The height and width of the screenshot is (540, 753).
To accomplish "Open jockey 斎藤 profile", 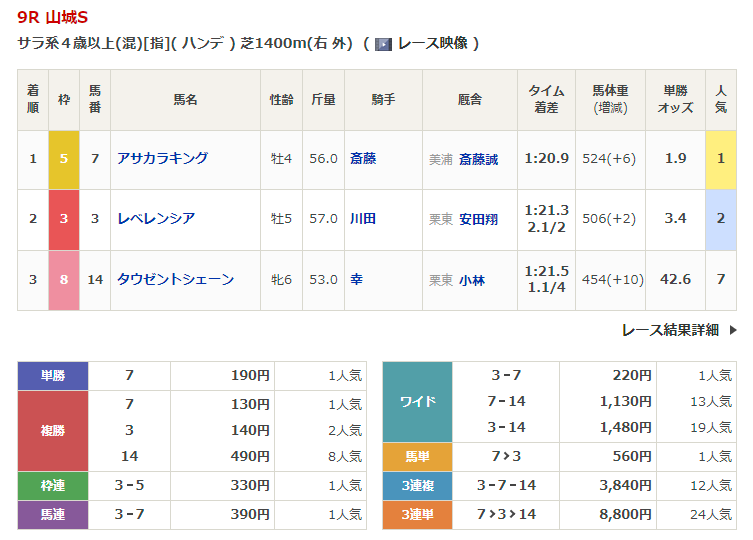I will (x=363, y=158).
